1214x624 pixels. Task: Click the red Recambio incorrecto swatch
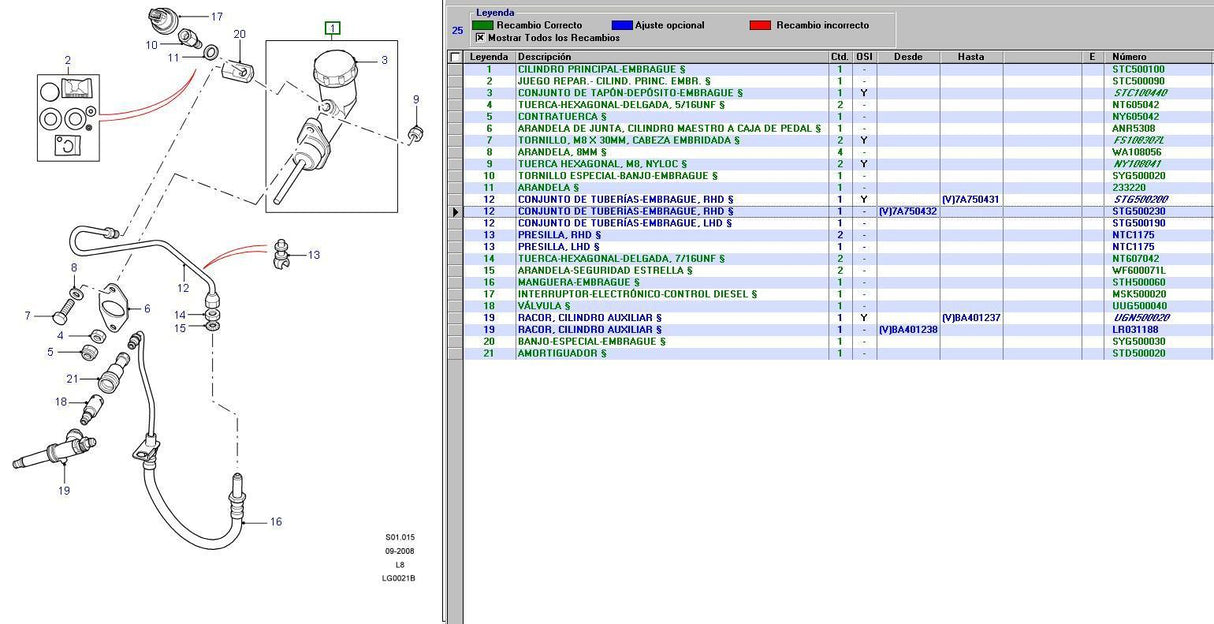761,25
